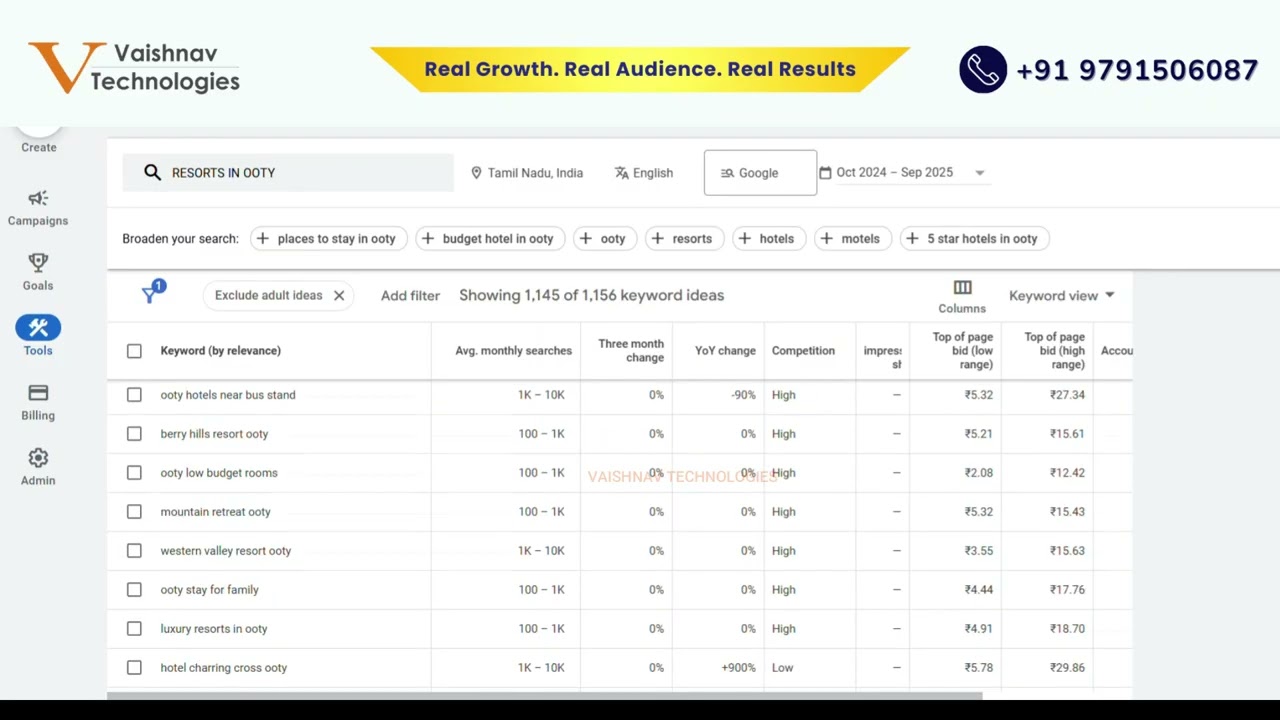
Task: Click the 'berry hills resort ooty' keyword
Action: (214, 434)
